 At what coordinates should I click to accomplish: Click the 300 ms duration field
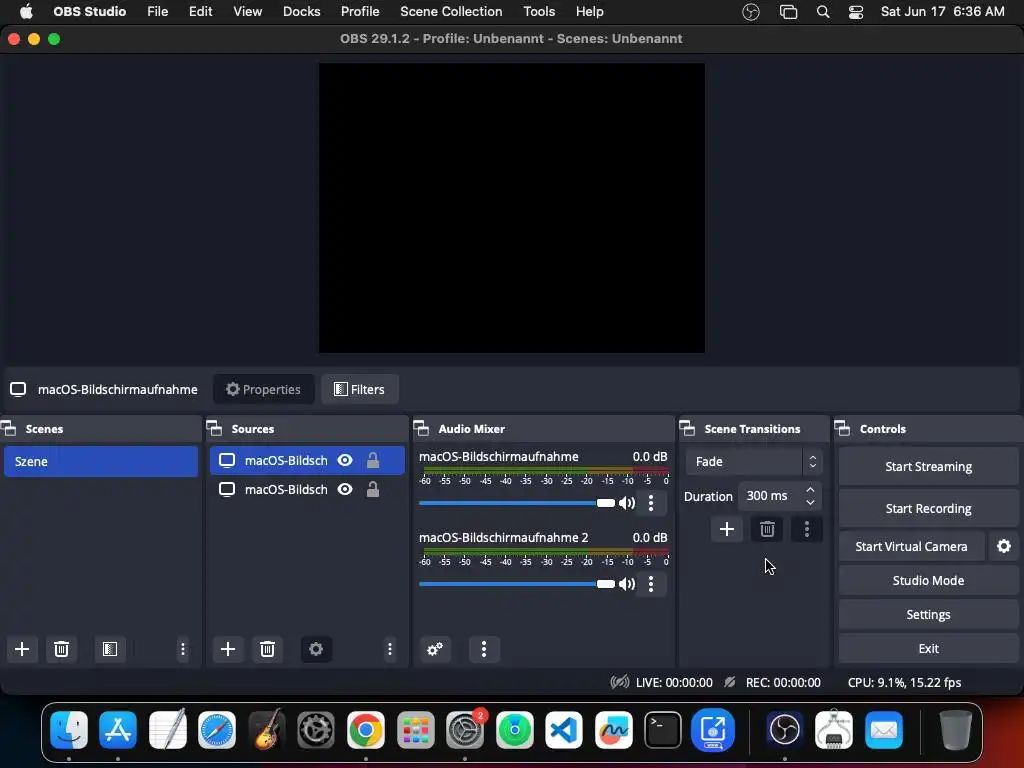point(773,496)
